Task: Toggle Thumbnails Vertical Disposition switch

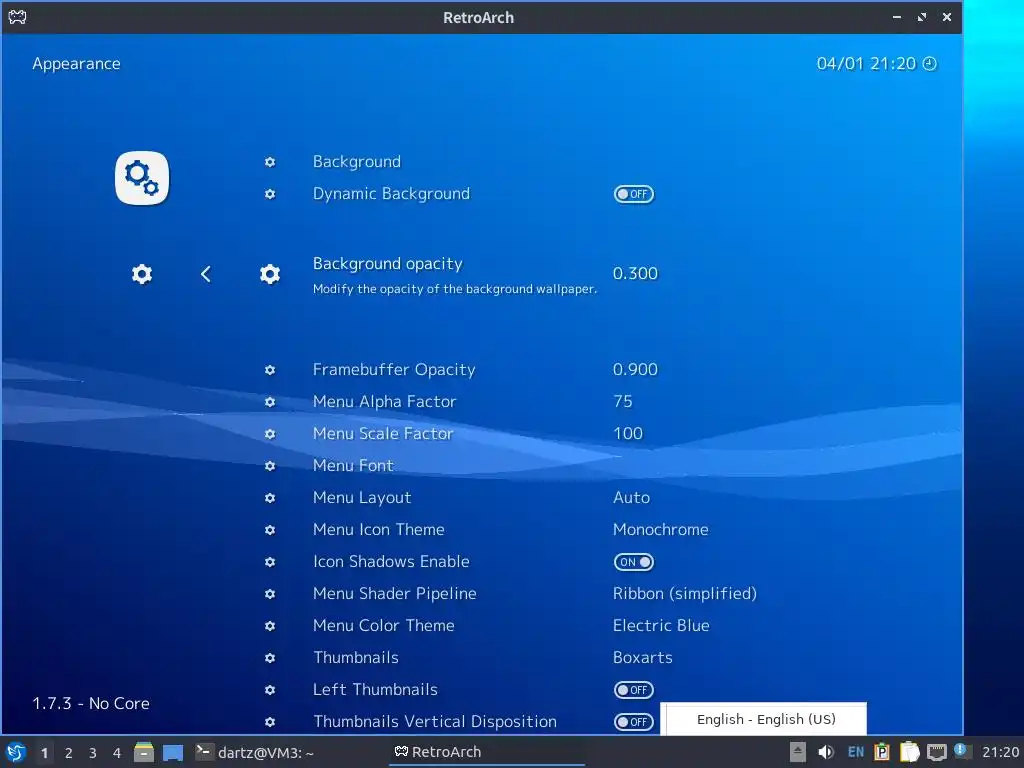Action: click(633, 722)
